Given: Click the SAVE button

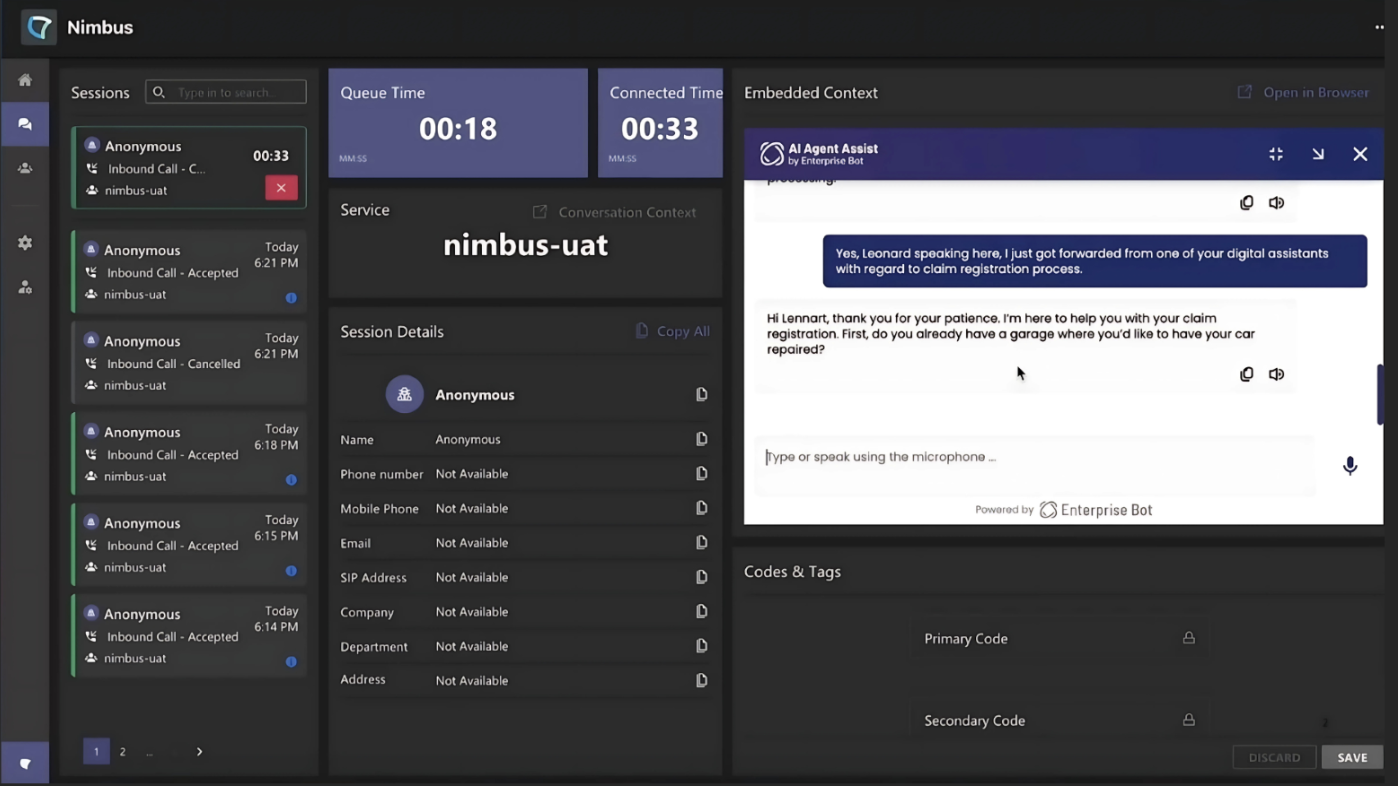Looking at the screenshot, I should pyautogui.click(x=1352, y=757).
